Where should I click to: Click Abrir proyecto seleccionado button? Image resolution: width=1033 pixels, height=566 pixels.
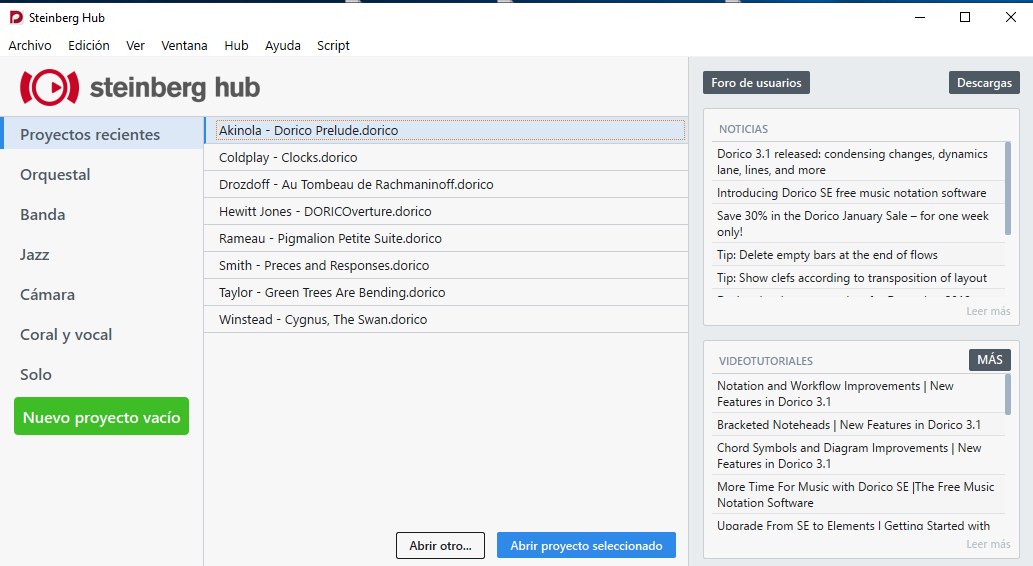click(x=586, y=546)
